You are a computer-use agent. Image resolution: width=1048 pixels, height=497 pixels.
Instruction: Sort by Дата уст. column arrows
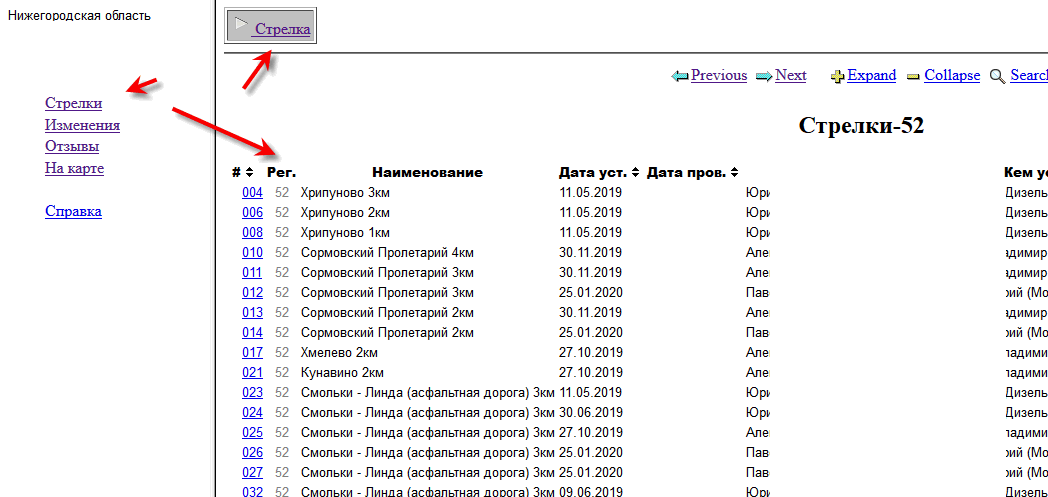634,173
